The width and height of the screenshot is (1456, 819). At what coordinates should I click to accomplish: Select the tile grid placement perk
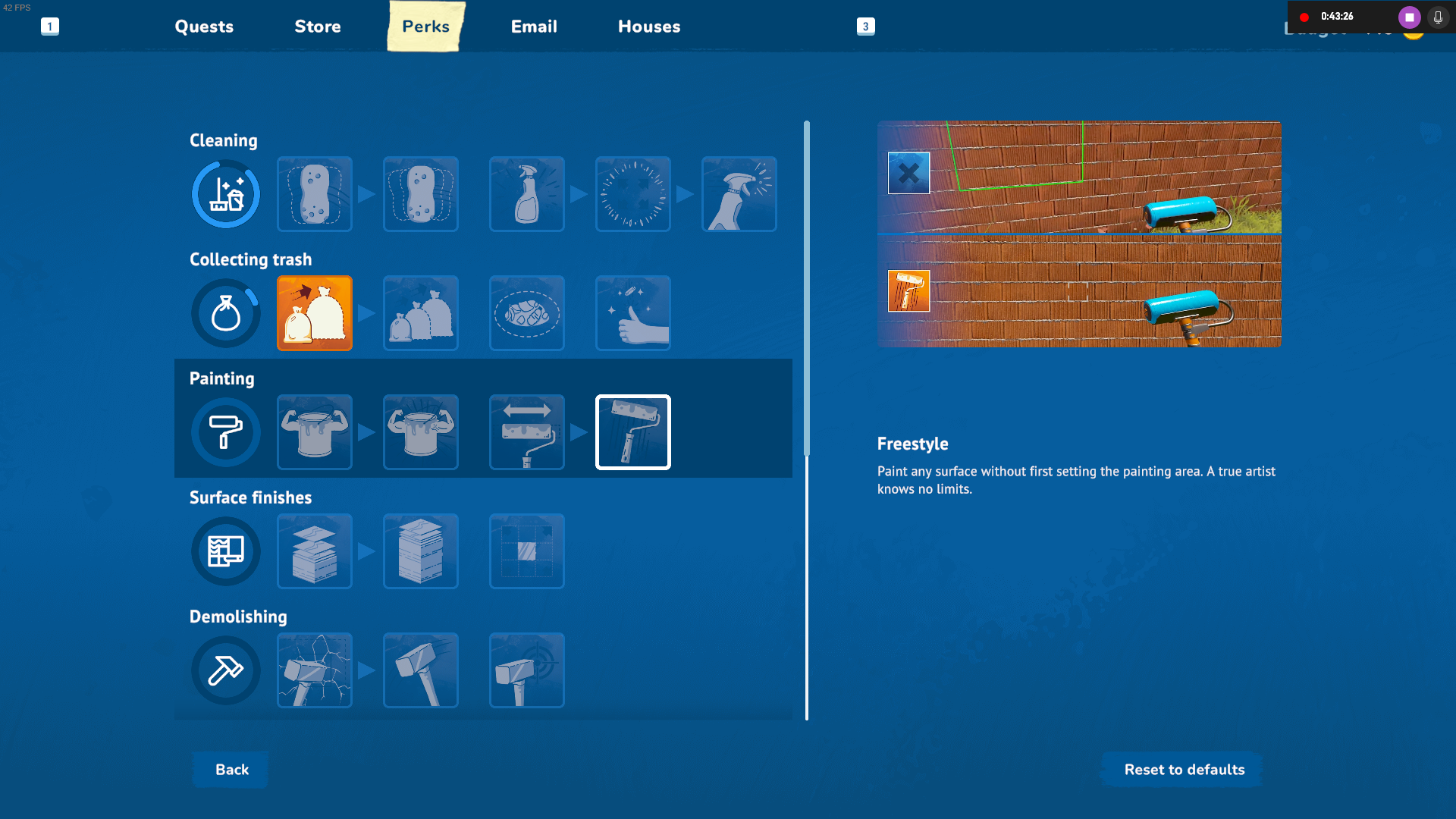coord(527,551)
